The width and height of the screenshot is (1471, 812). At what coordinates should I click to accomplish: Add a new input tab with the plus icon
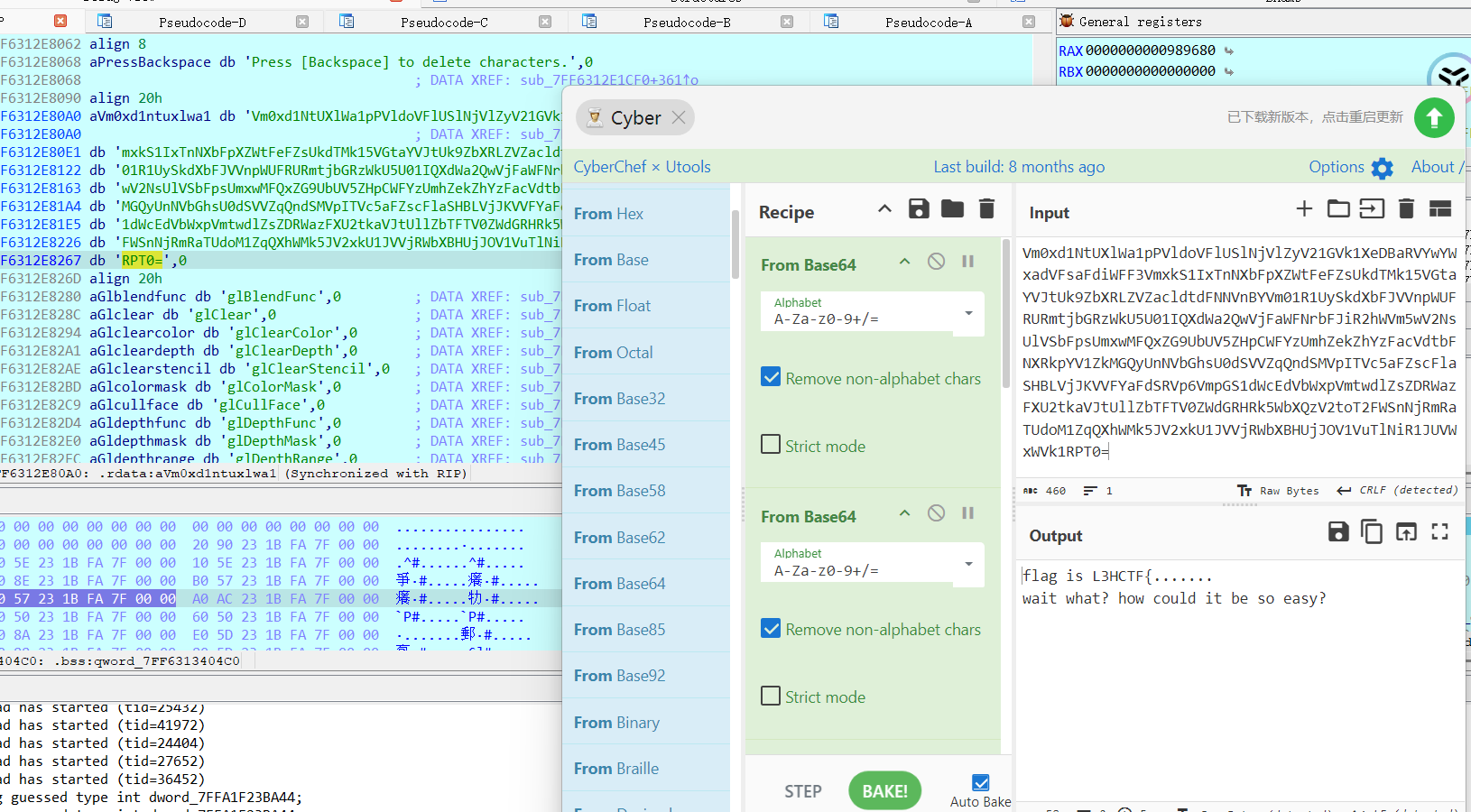coord(1304,209)
